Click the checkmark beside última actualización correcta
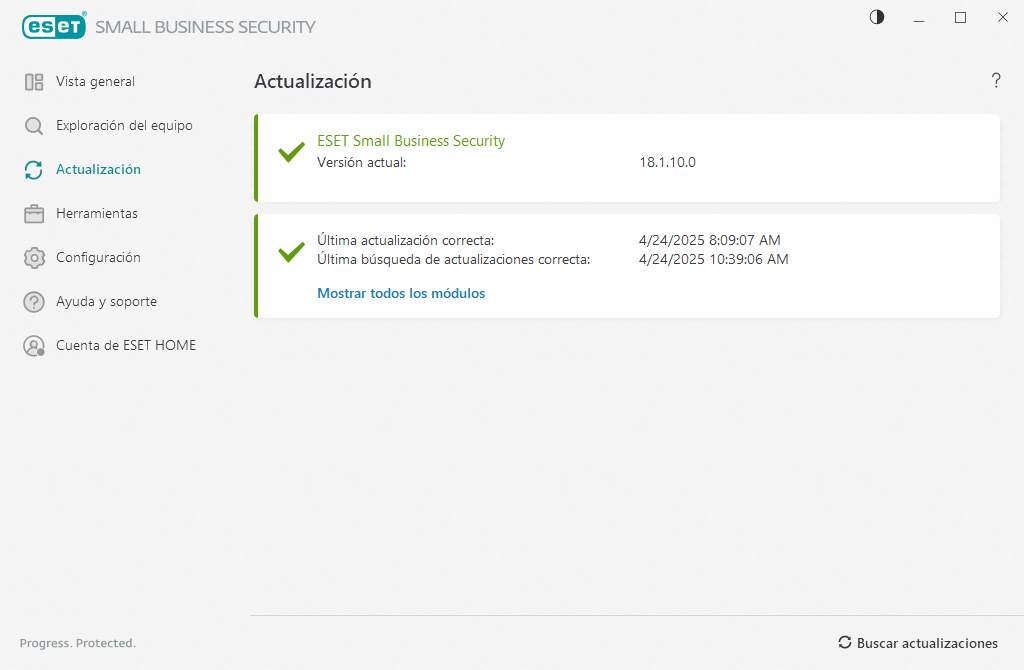 [291, 250]
